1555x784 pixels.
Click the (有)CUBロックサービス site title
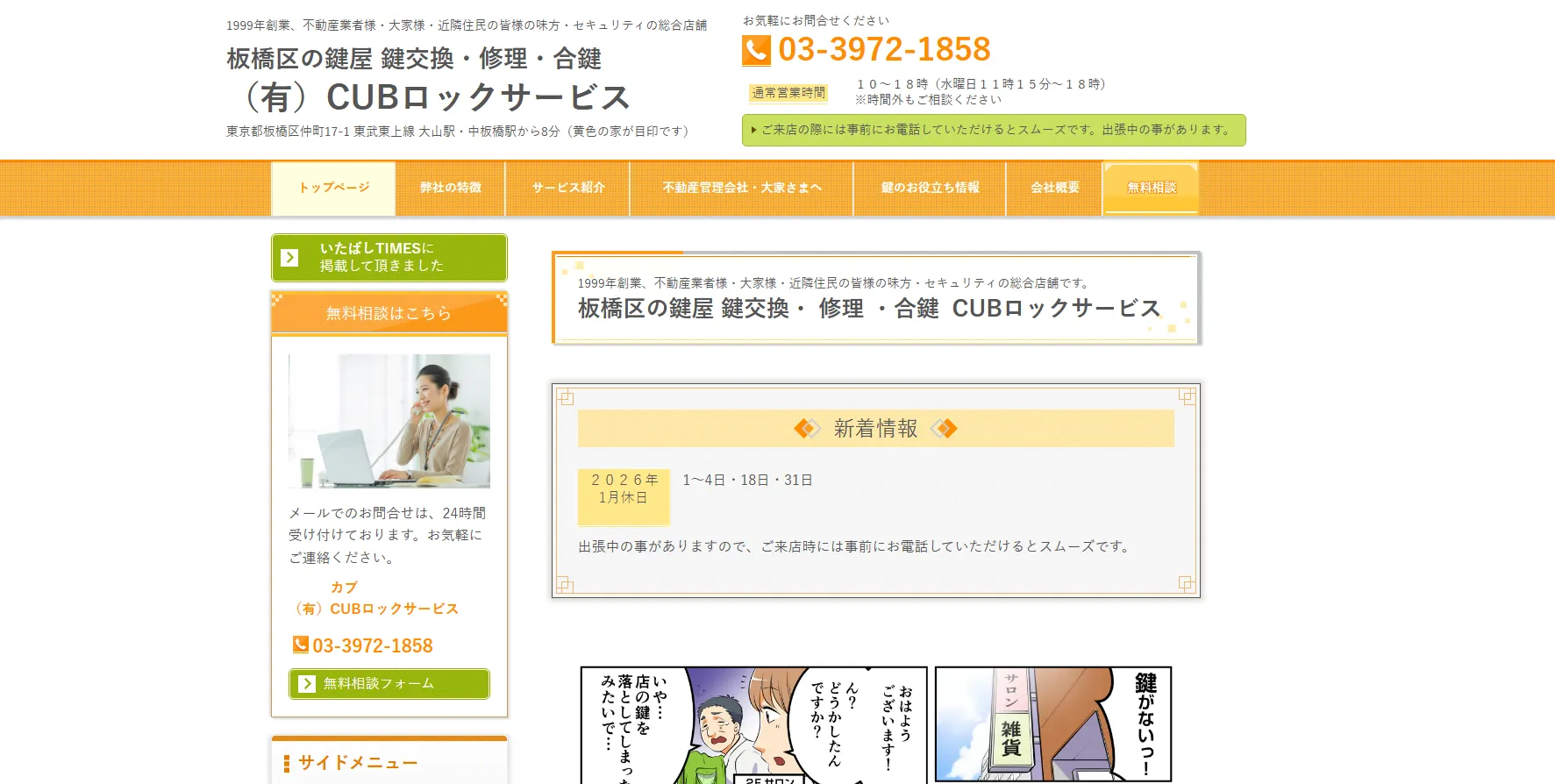pyautogui.click(x=435, y=96)
